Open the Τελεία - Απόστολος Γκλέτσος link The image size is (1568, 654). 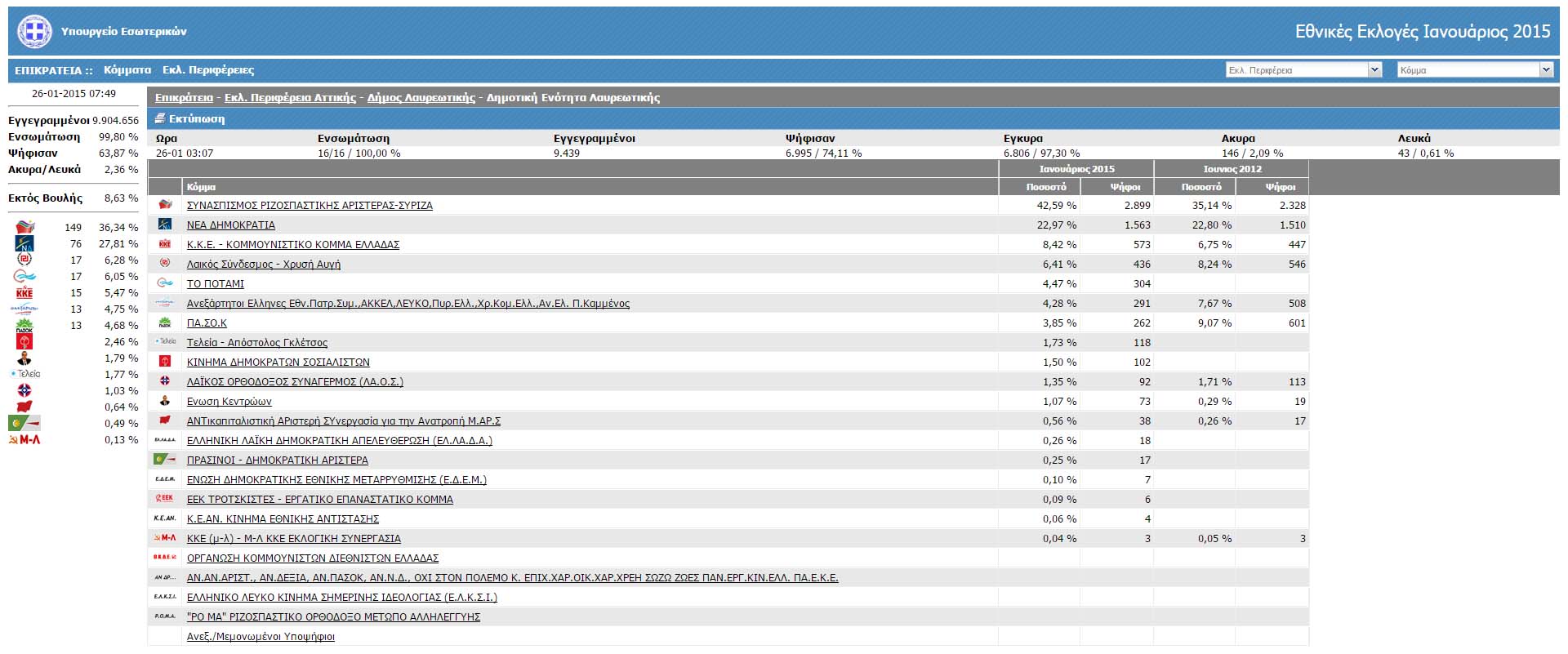(x=257, y=343)
